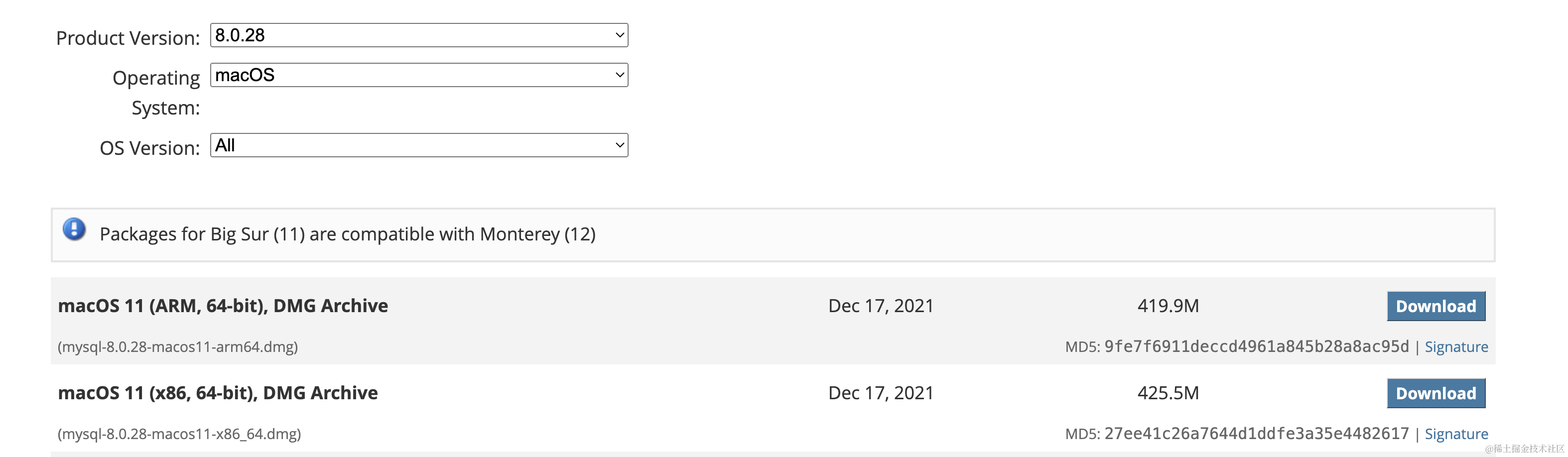Click the Dec 17, 2021 date in ARM row
1568x457 pixels.
pyautogui.click(x=881, y=306)
